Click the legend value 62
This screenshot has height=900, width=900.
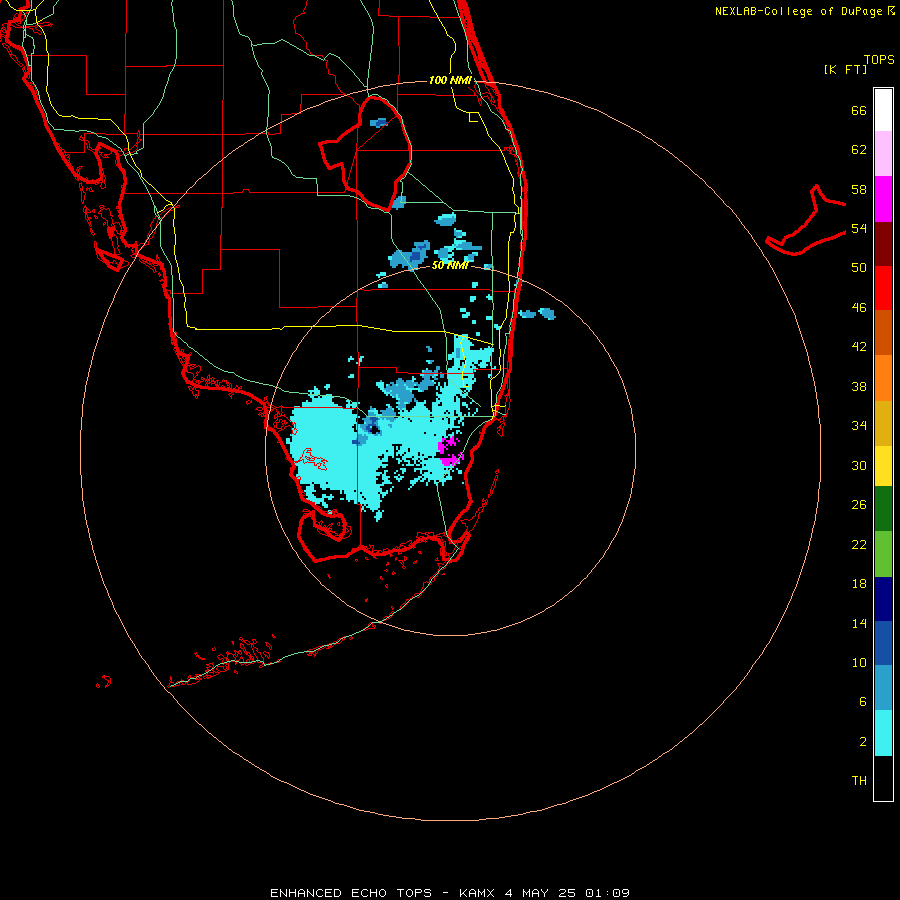point(859,150)
